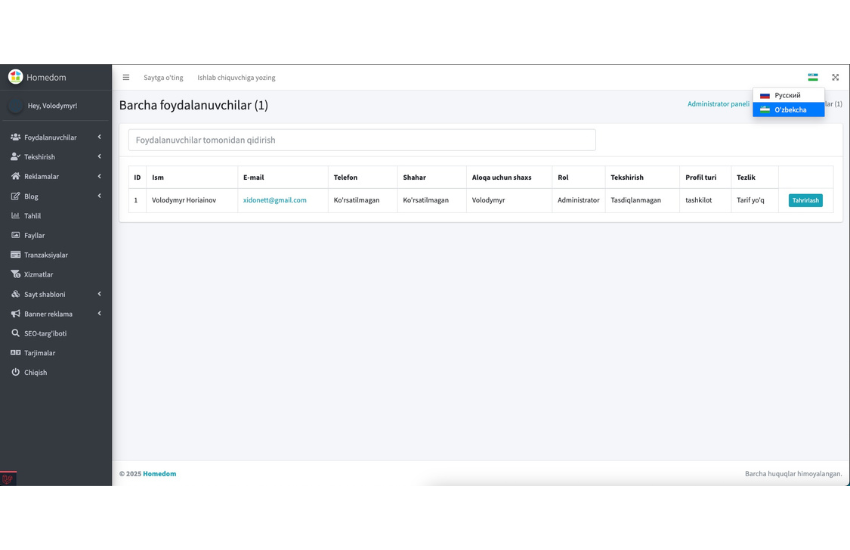Select Русский from the language menu
The height and width of the screenshot is (550, 850).
787,95
